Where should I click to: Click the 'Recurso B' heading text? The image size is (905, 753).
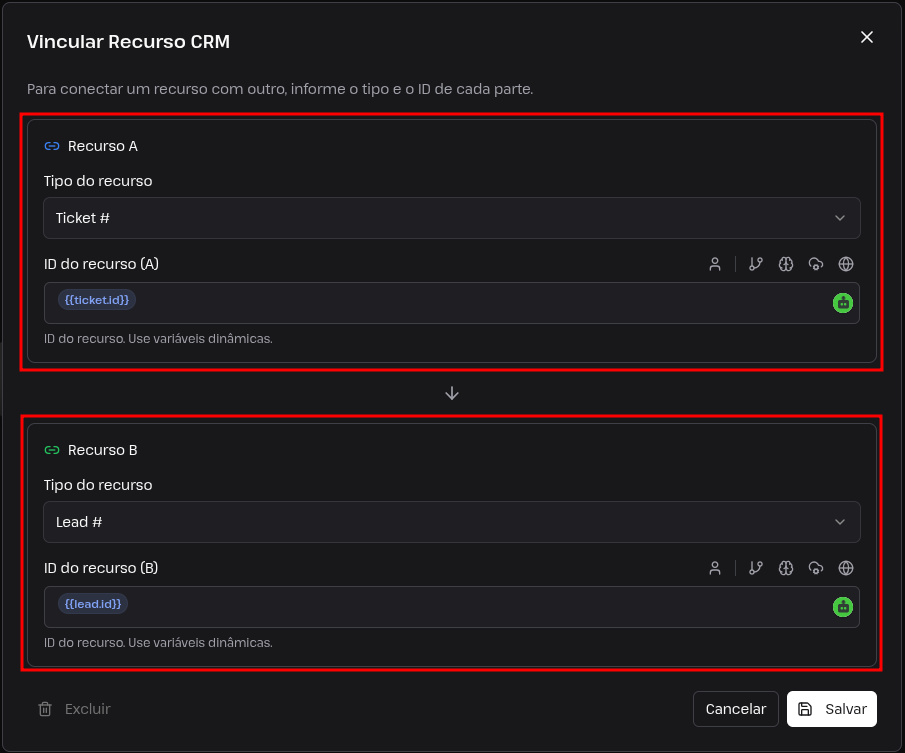[x=103, y=450]
